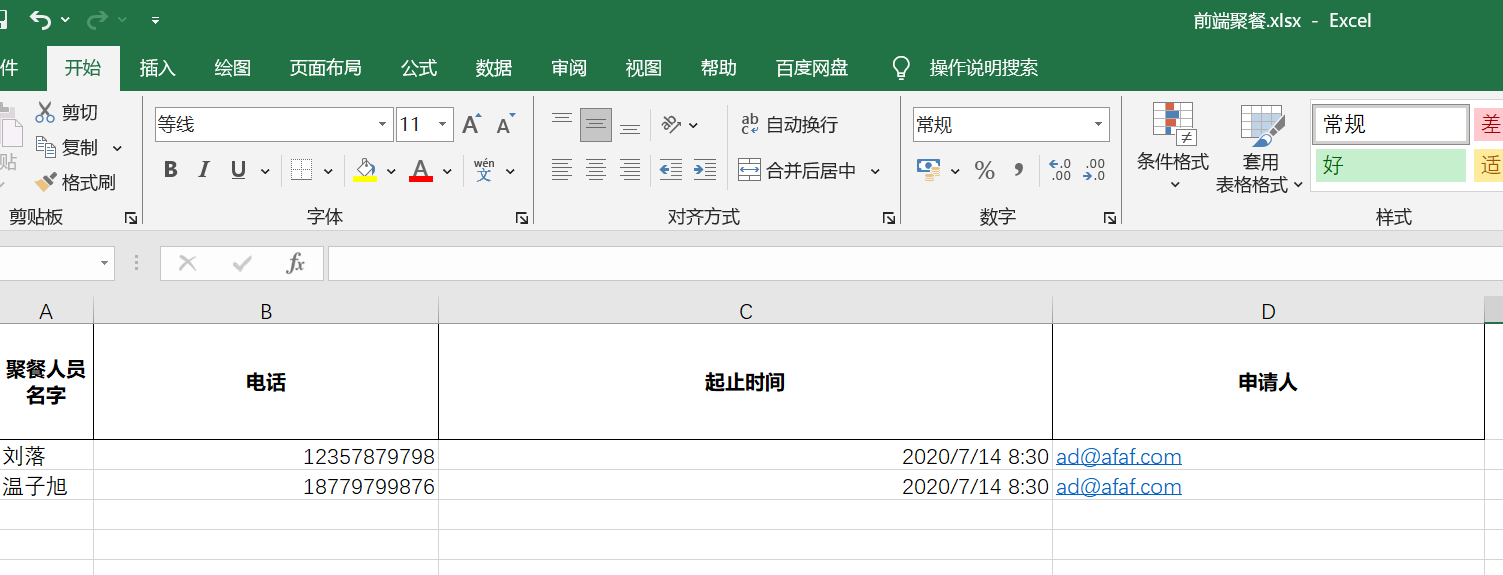Open the Alignment (对齐方式) dialog launcher
1503x575 pixels.
pos(889,218)
